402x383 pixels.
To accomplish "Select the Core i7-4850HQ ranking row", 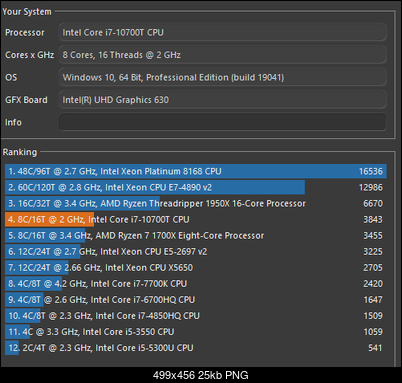I will tap(196, 315).
